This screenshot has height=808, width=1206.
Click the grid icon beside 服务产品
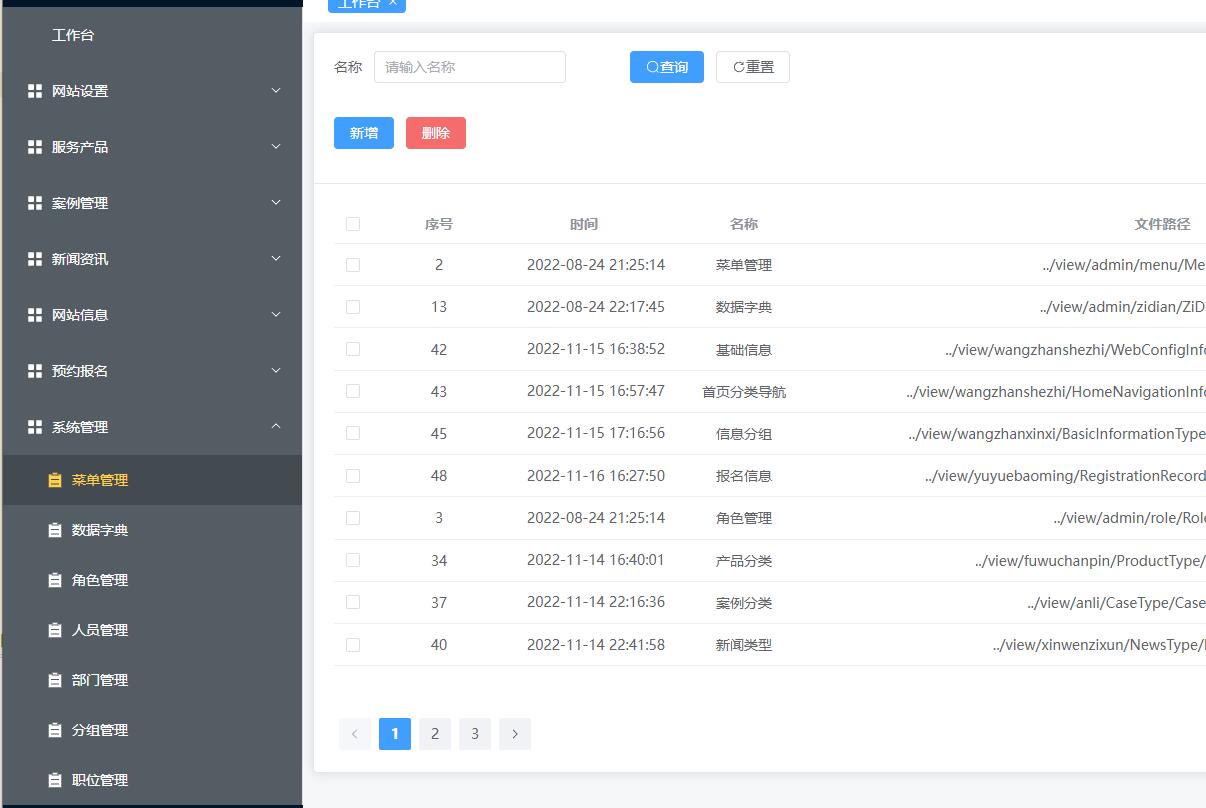click(34, 147)
